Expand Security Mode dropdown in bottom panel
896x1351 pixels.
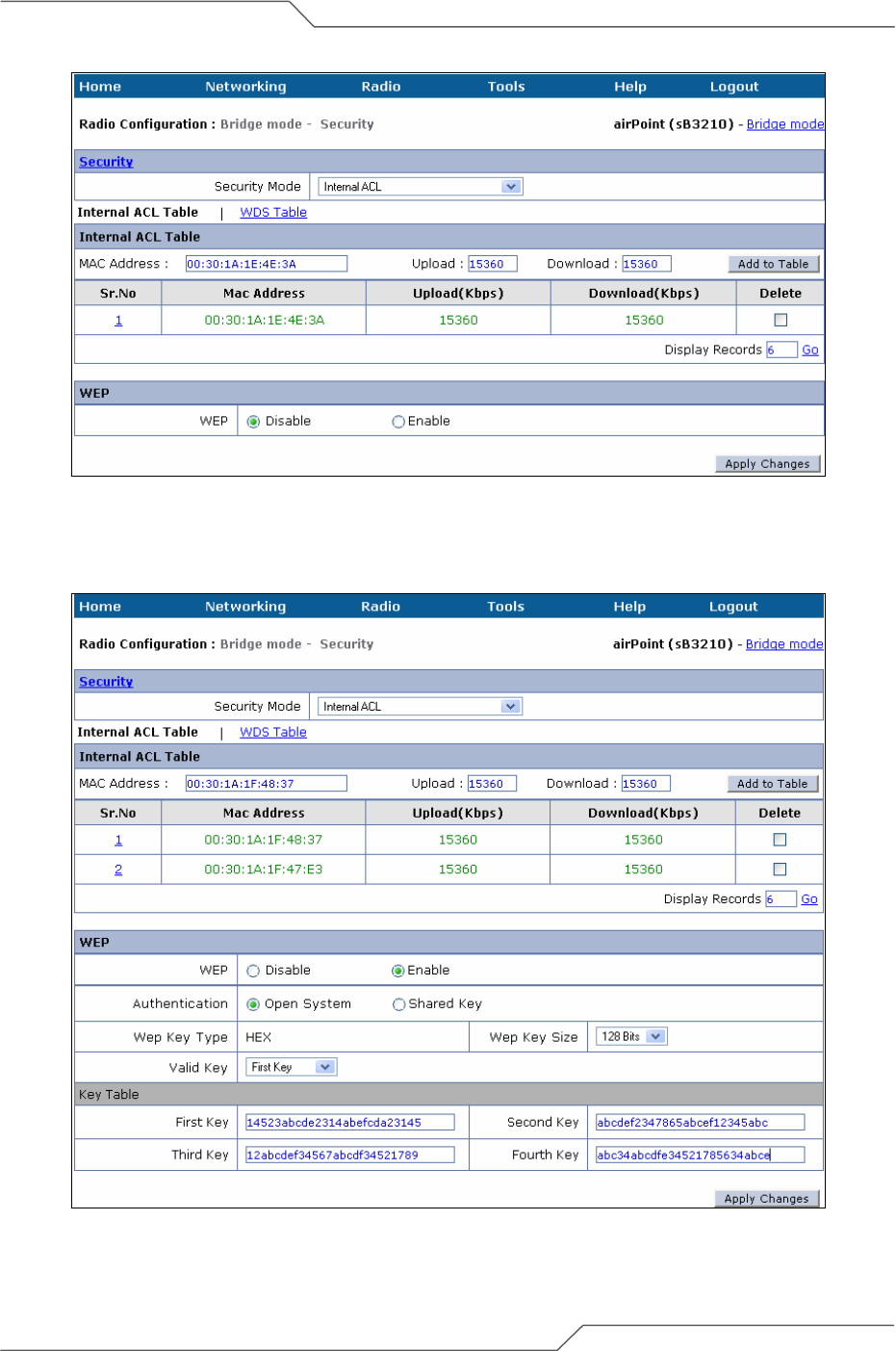(x=420, y=707)
